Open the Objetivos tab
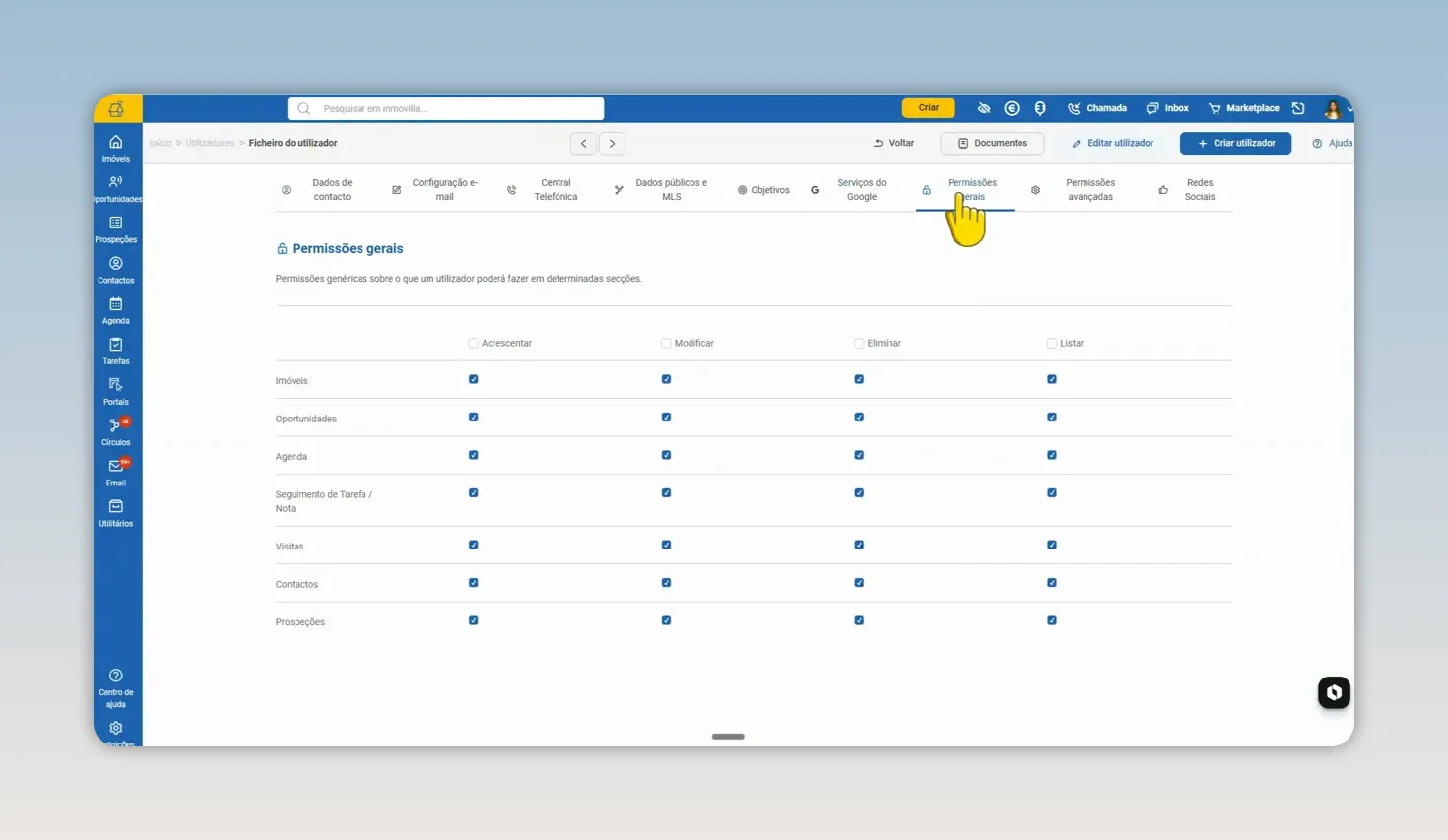1448x840 pixels. coord(763,190)
